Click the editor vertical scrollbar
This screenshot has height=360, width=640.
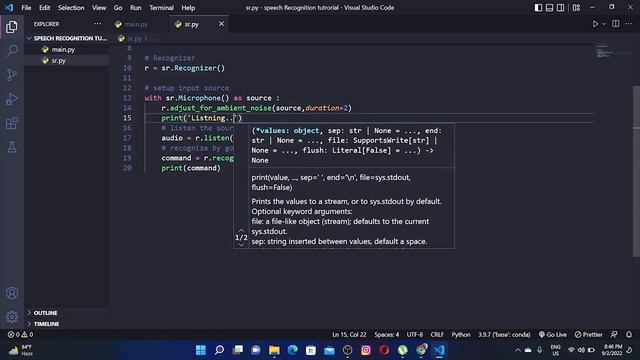(x=636, y=171)
